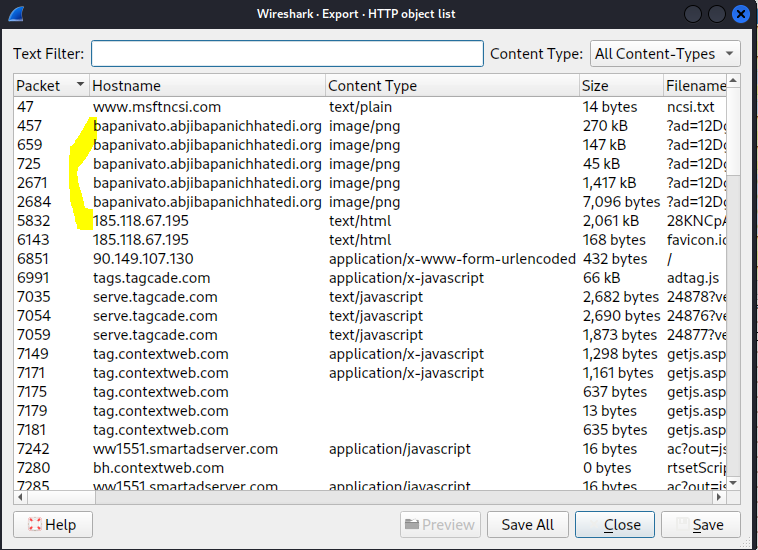Sort by the Packet column header

51,86
